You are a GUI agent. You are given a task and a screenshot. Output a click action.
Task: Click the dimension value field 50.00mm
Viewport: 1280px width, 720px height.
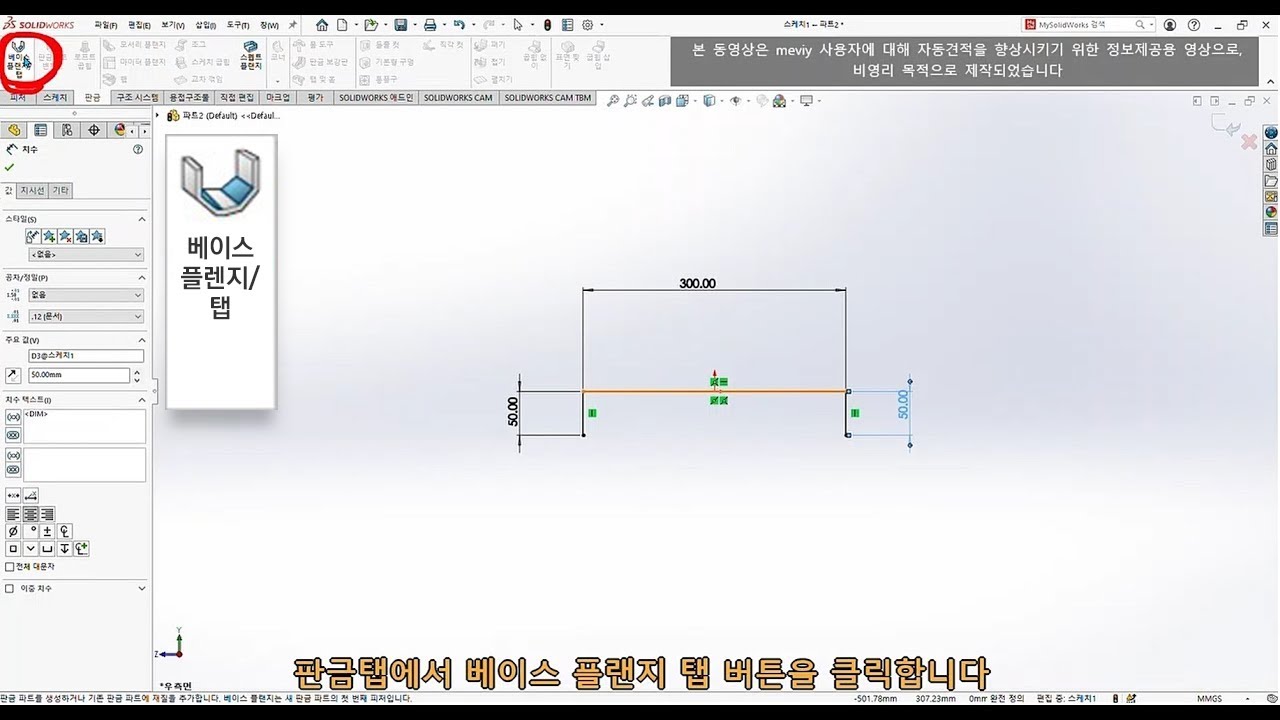[79, 375]
